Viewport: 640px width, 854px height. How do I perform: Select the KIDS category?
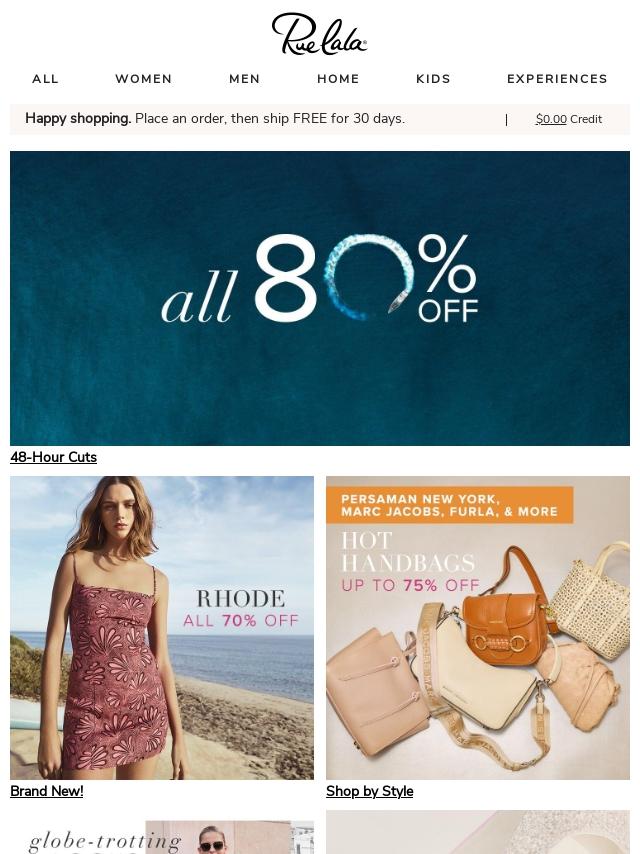tap(434, 79)
